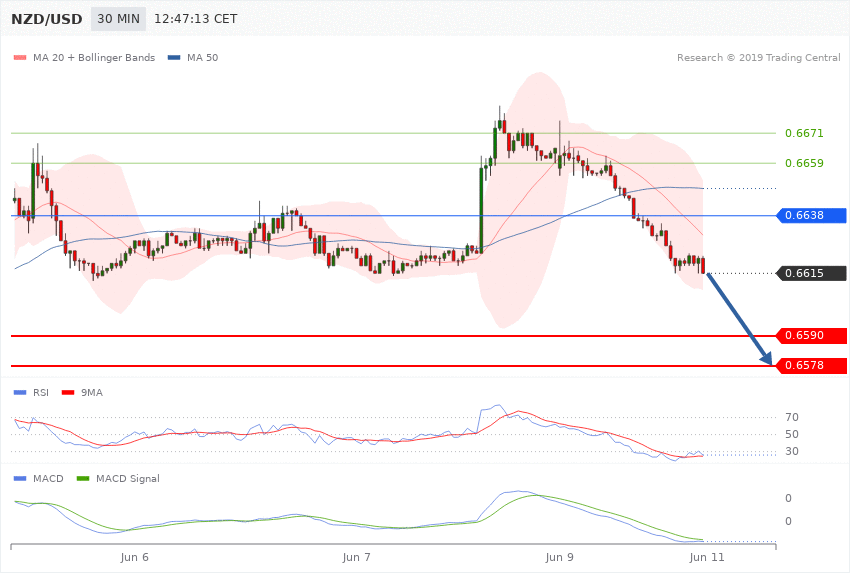Image resolution: width=850 pixels, height=576 pixels.
Task: Click the MACD Signal green legend swatch
Action: coord(83,478)
